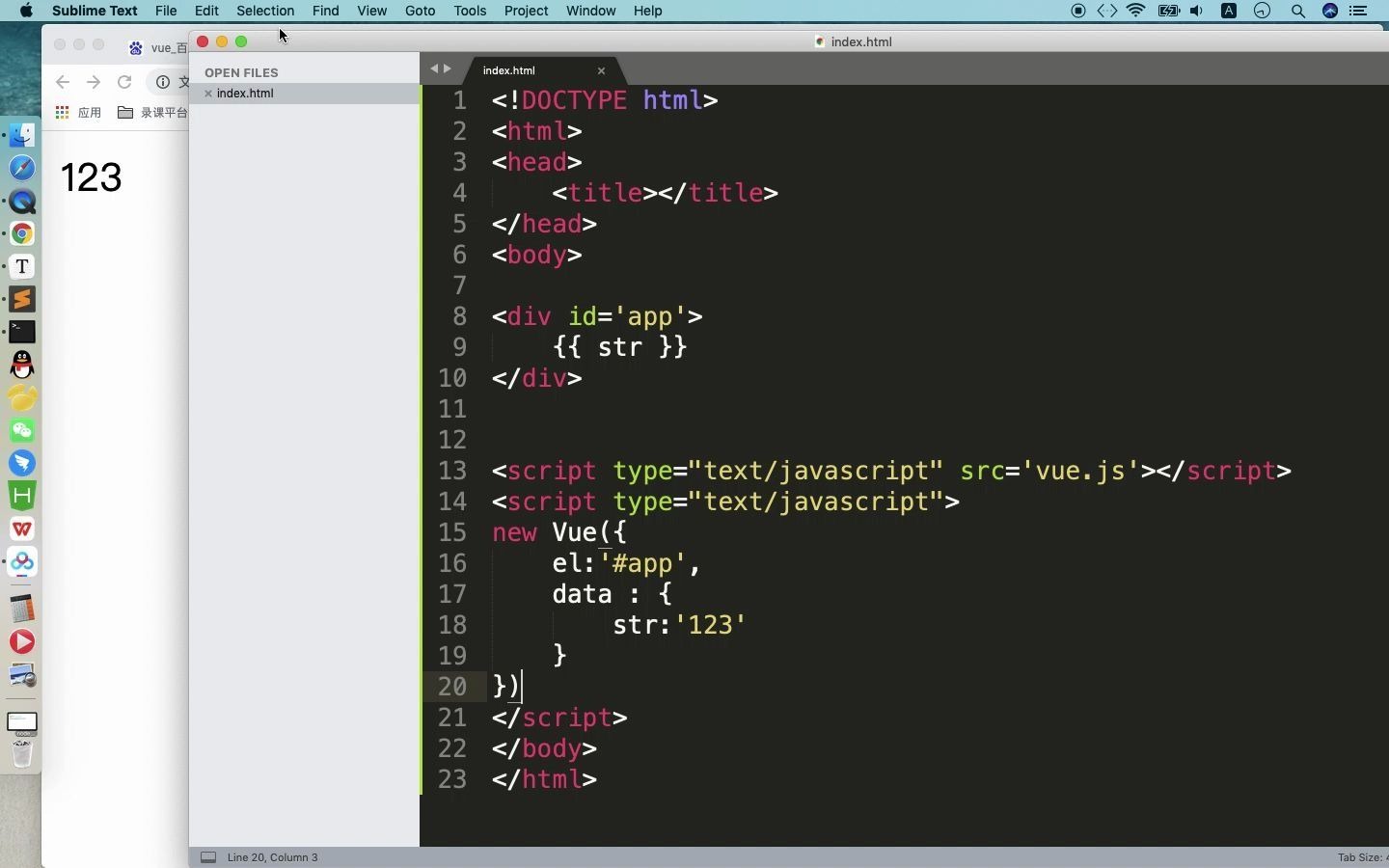The image size is (1389, 868).
Task: Place cursor in the {{ str }} expression
Action: 620,347
